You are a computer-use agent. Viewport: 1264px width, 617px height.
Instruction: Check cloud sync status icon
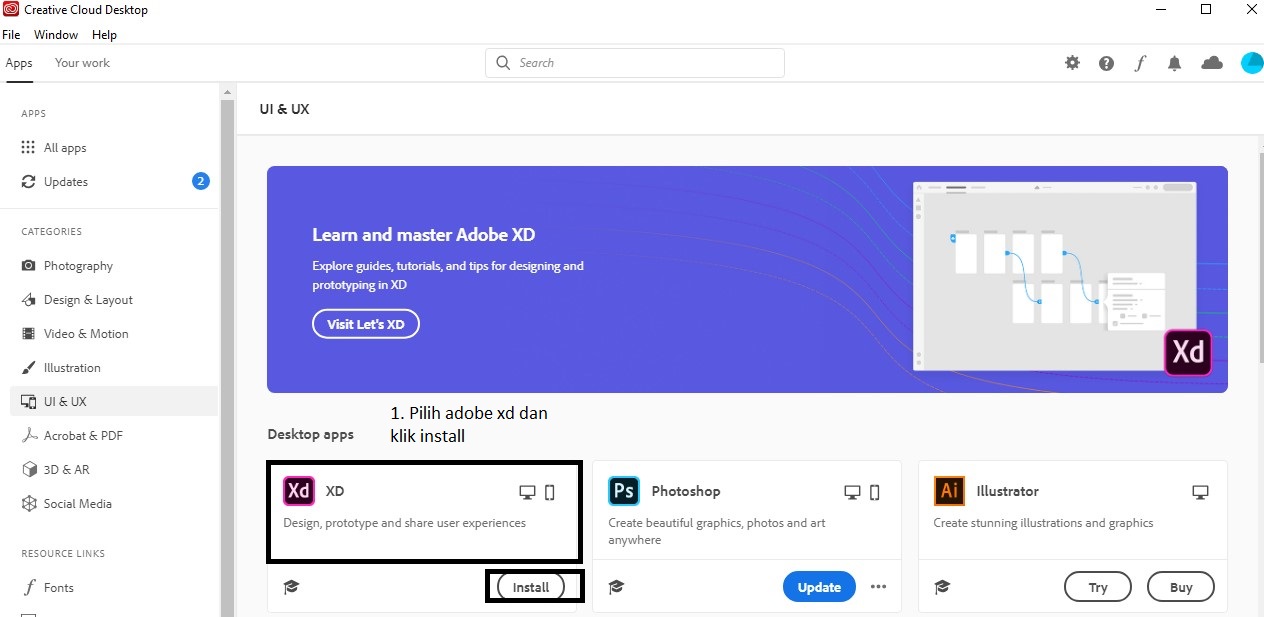[1211, 63]
